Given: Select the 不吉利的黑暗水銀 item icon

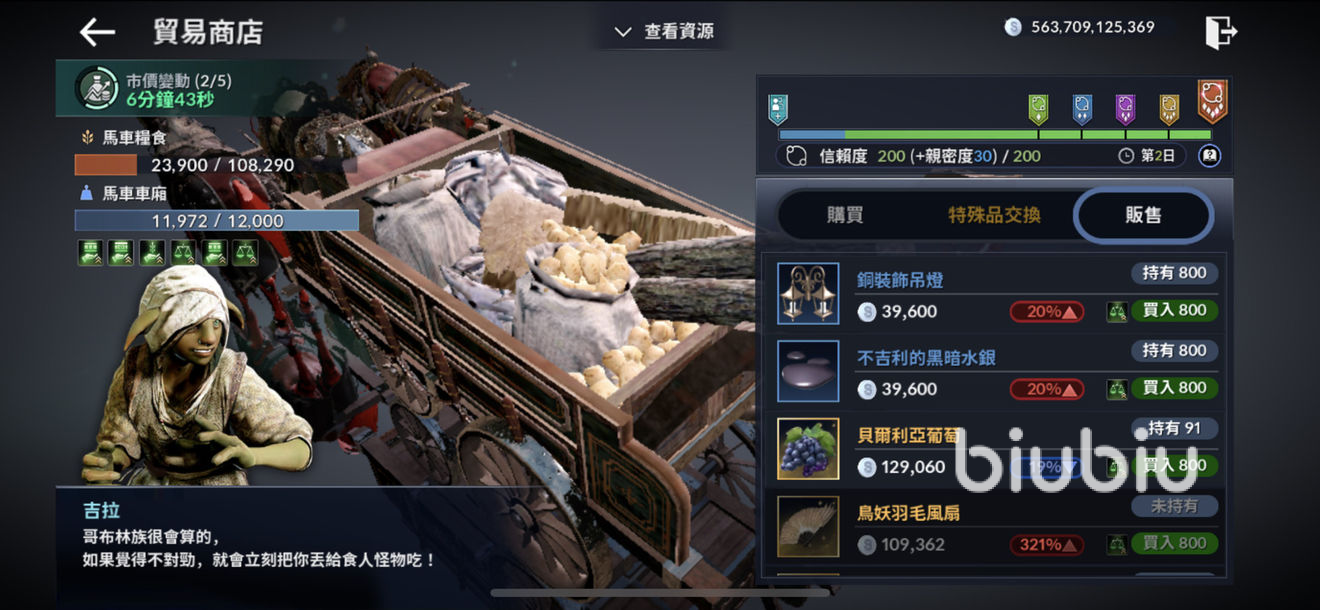Looking at the screenshot, I should 808,371.
